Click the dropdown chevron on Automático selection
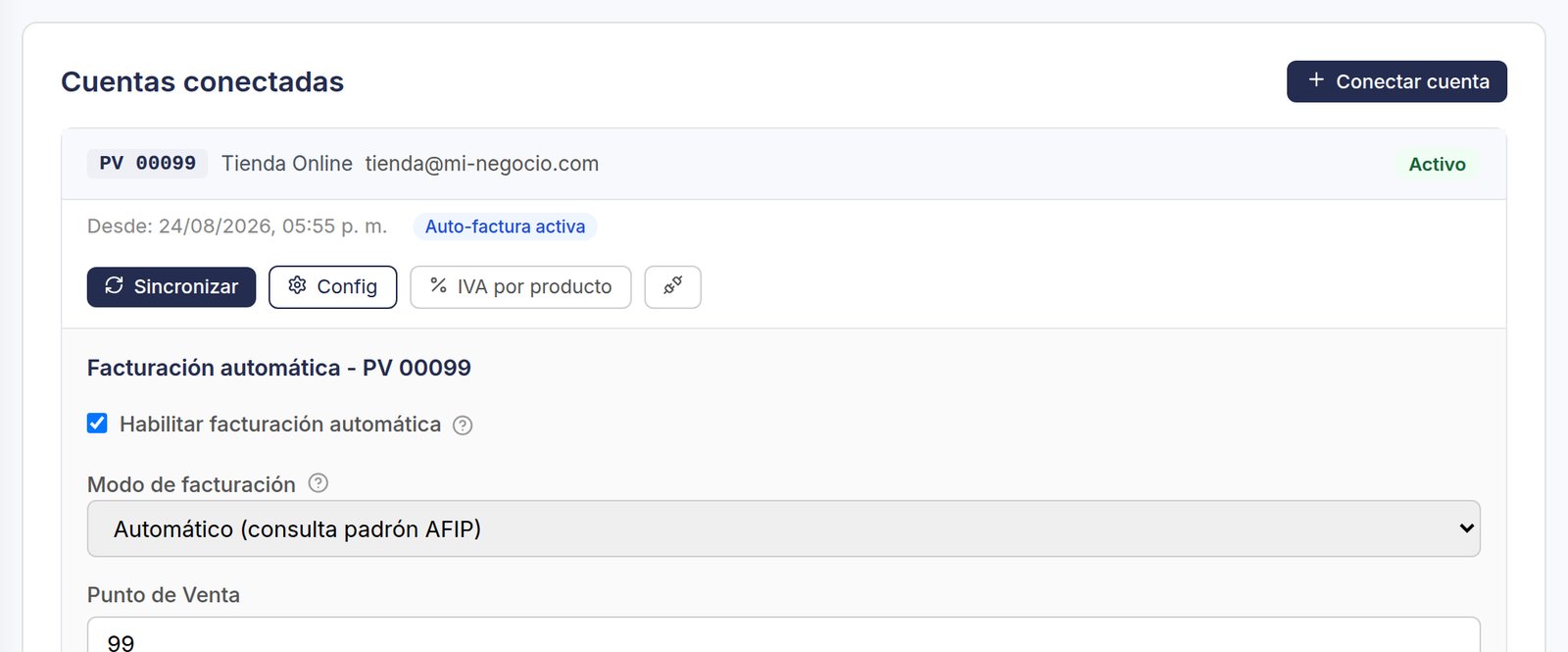Image resolution: width=1568 pixels, height=652 pixels. (x=1466, y=528)
